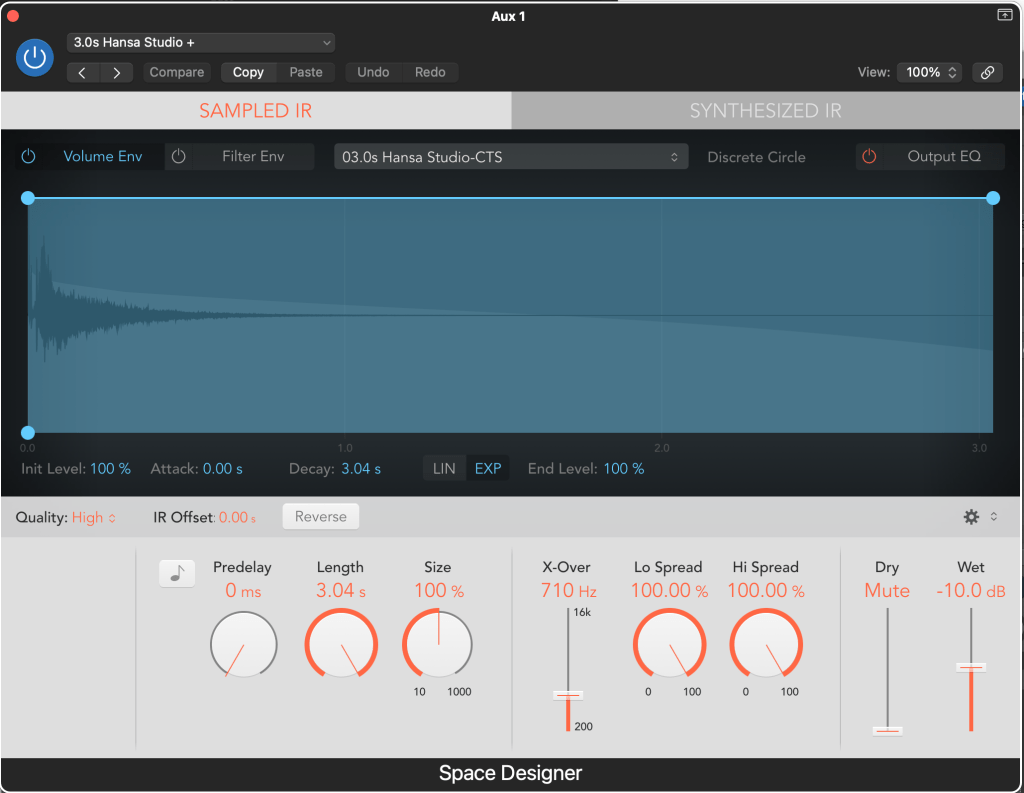Toggle the plug-in power bypass button

(x=35, y=57)
